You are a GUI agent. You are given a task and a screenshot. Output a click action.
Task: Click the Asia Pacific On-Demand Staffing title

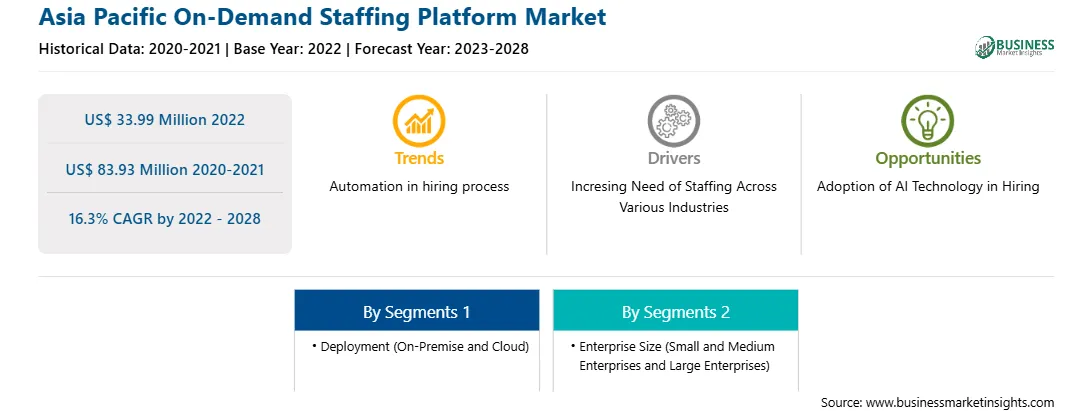click(x=322, y=17)
